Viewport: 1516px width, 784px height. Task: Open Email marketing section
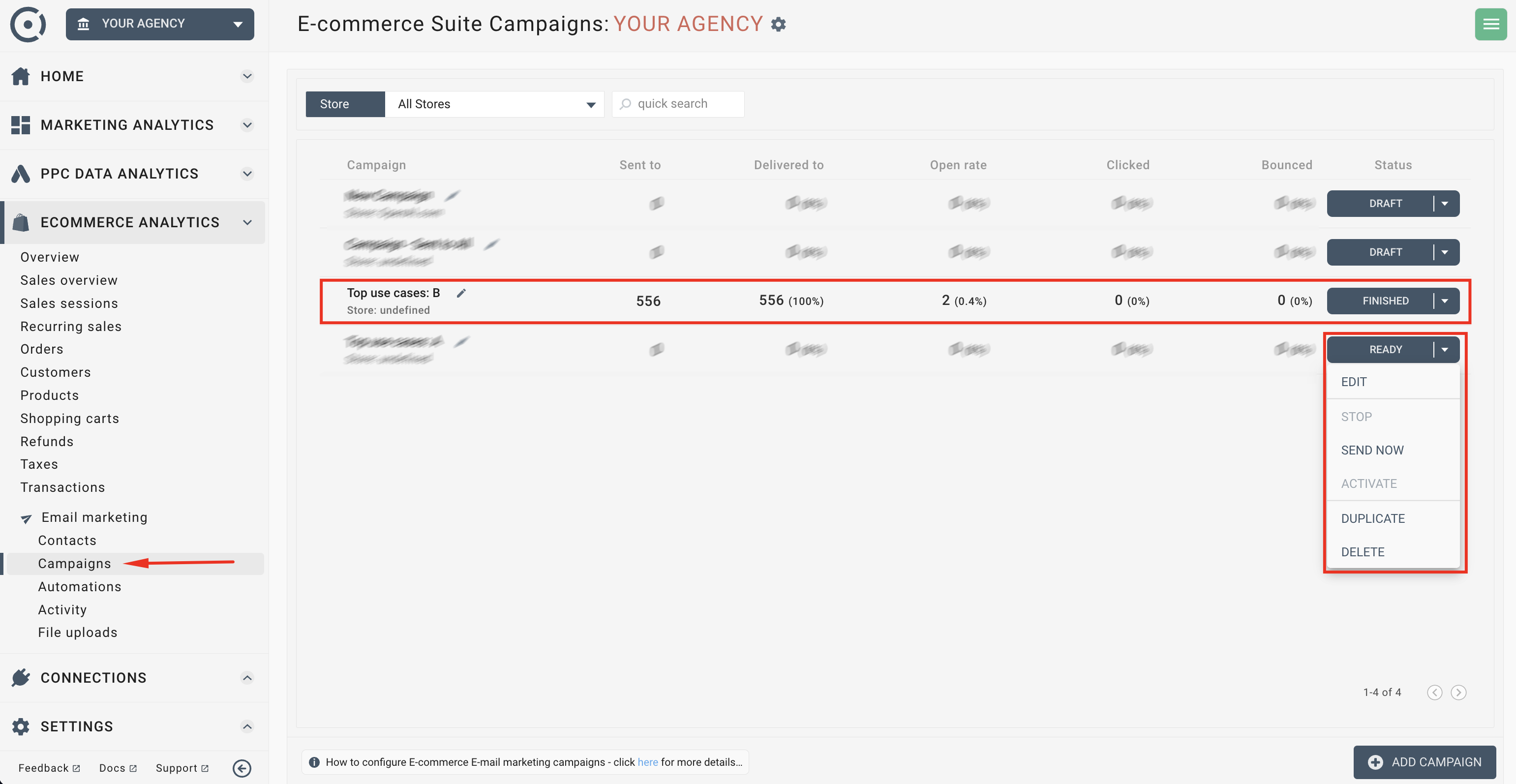(x=94, y=517)
